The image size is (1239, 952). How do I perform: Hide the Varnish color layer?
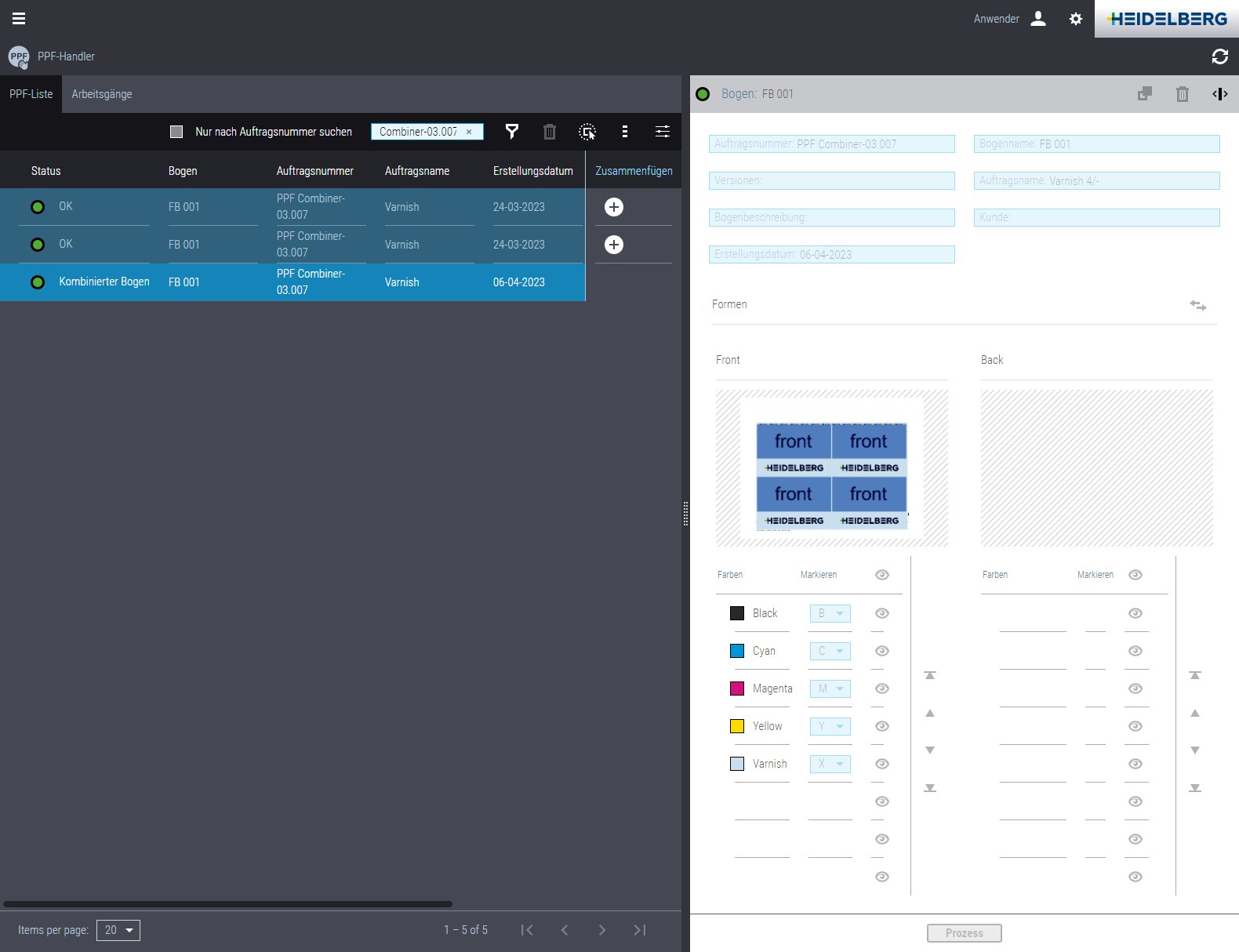pos(882,764)
